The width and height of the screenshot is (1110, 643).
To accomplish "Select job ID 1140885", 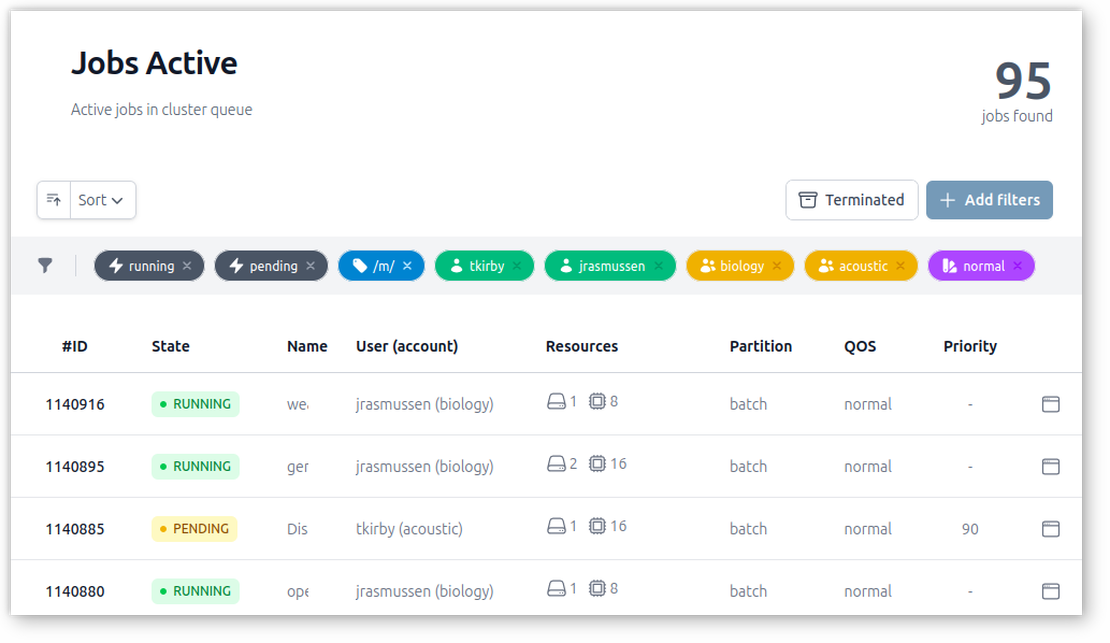I will pyautogui.click(x=75, y=529).
